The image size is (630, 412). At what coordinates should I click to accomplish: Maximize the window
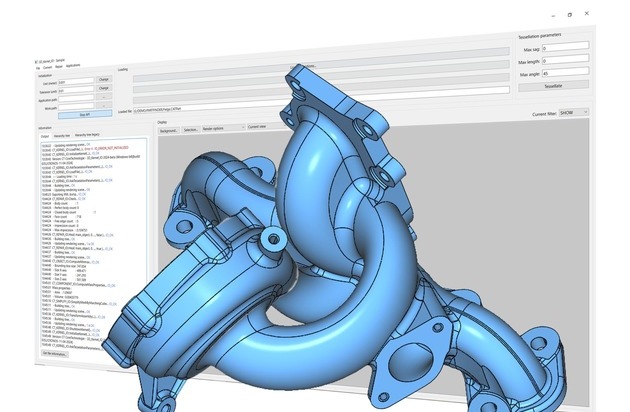tap(570, 15)
